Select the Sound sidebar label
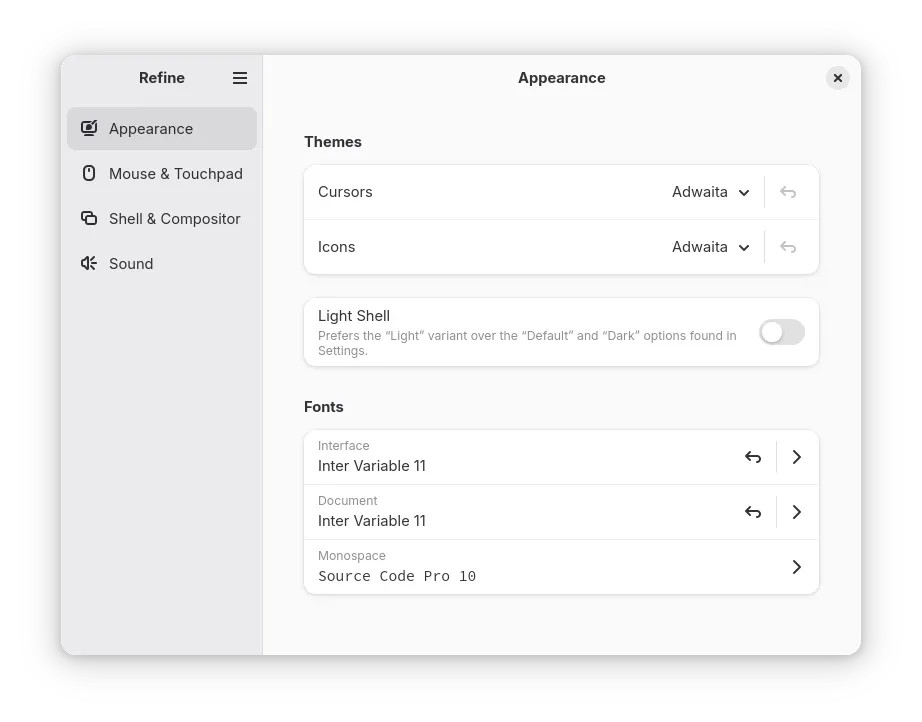 click(131, 264)
